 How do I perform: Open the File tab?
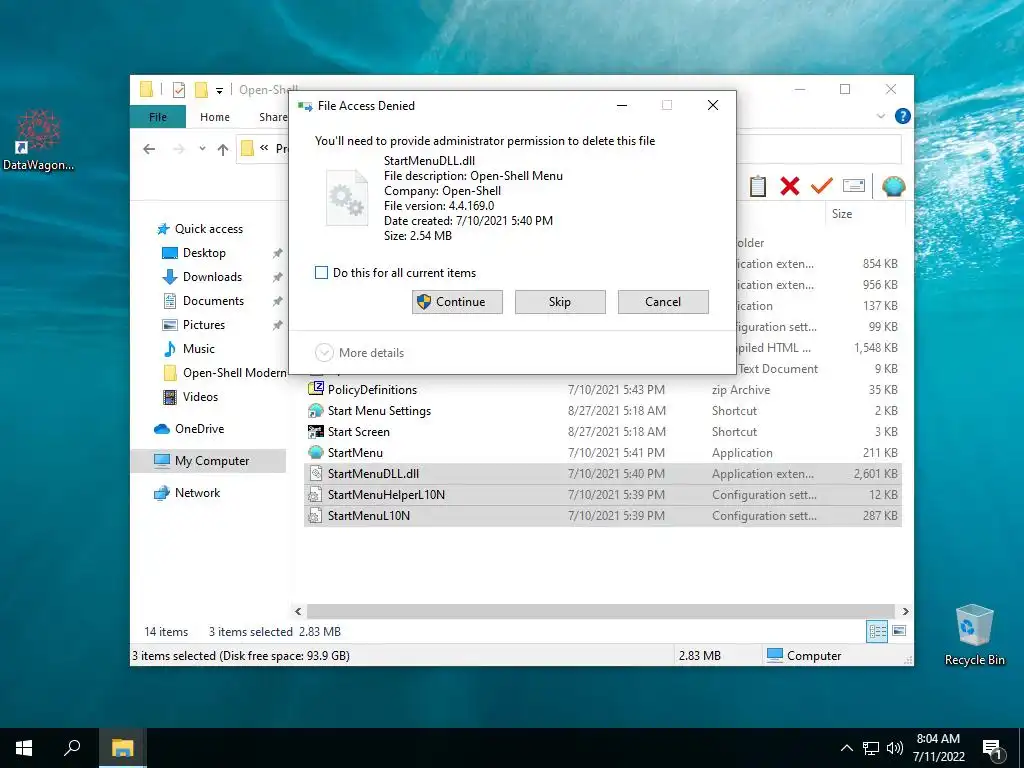tap(158, 117)
